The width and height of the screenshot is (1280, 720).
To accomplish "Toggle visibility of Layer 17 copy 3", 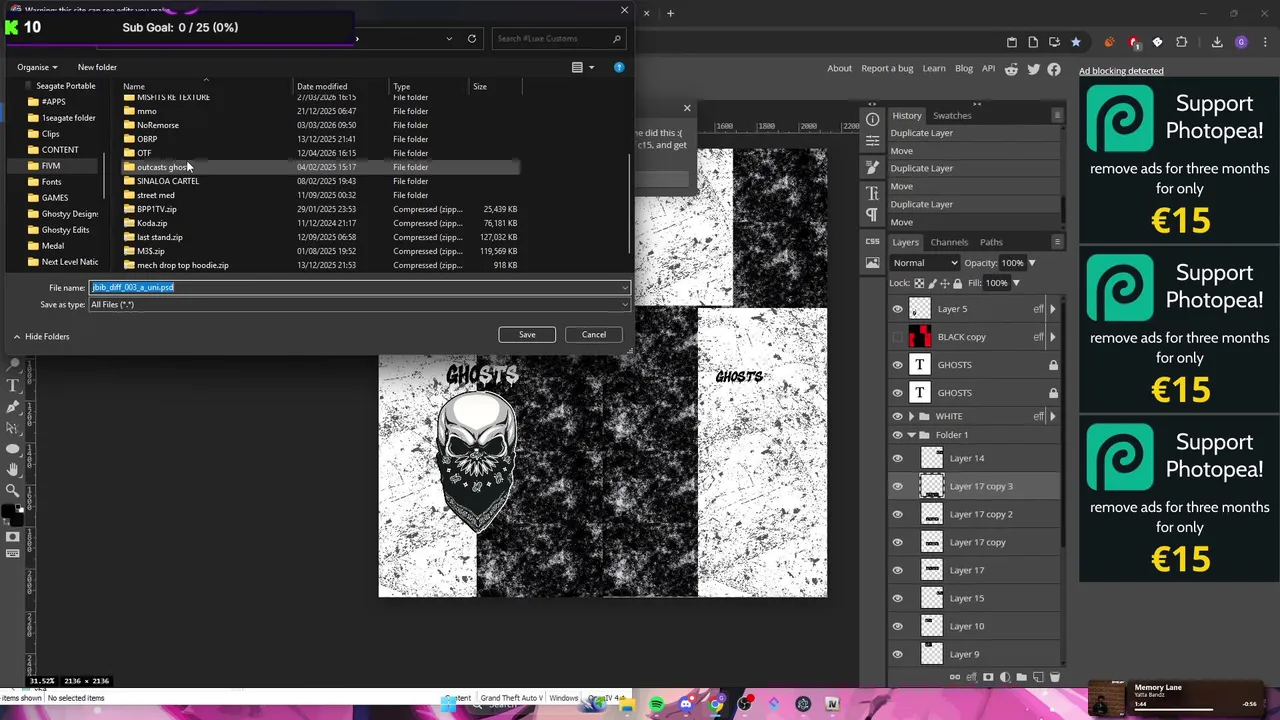I will coord(897,486).
